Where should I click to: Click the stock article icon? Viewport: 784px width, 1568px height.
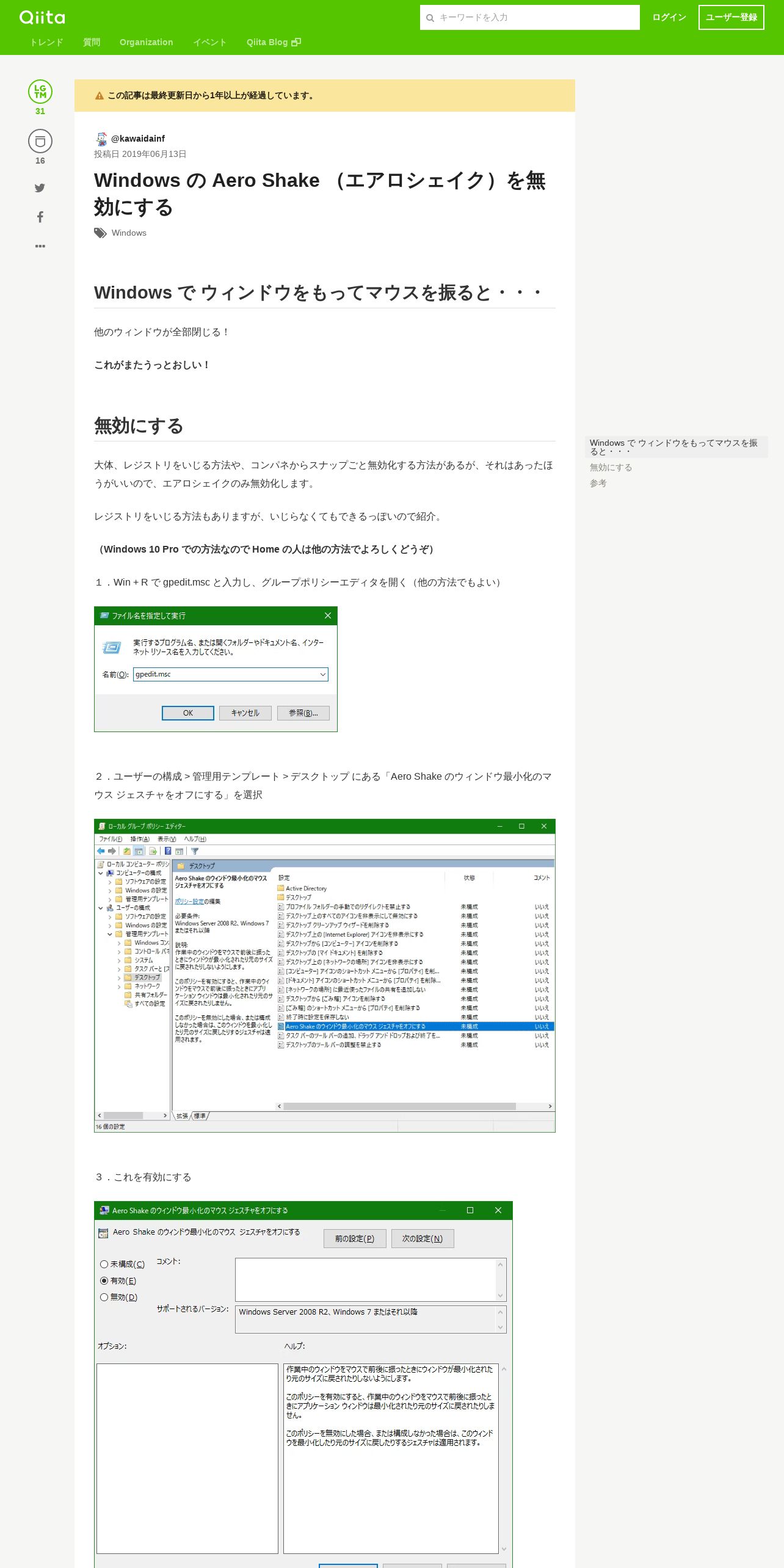[40, 141]
